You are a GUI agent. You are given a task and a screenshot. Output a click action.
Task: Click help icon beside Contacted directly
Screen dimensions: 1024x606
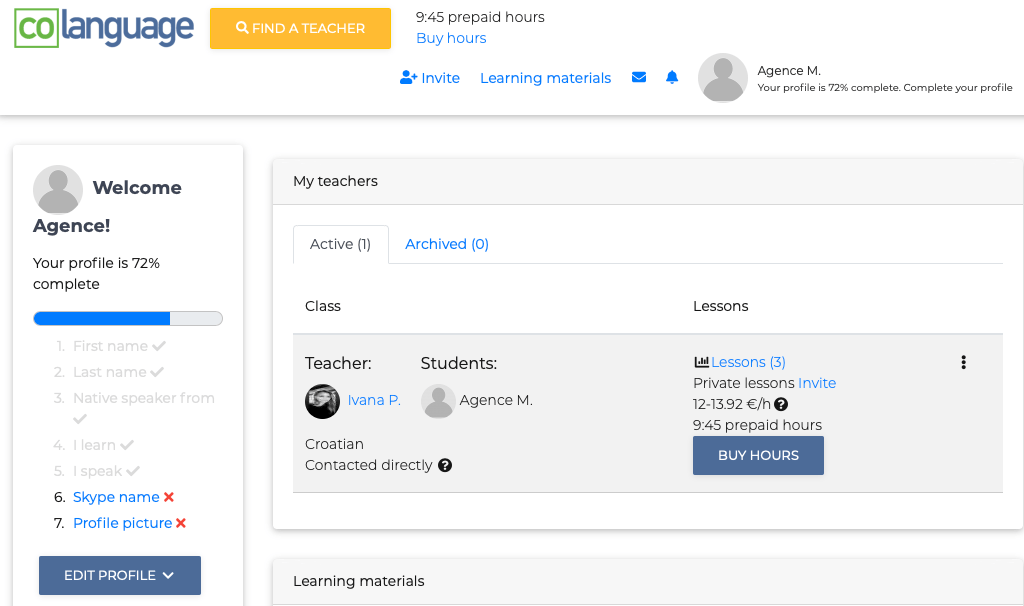coord(445,465)
